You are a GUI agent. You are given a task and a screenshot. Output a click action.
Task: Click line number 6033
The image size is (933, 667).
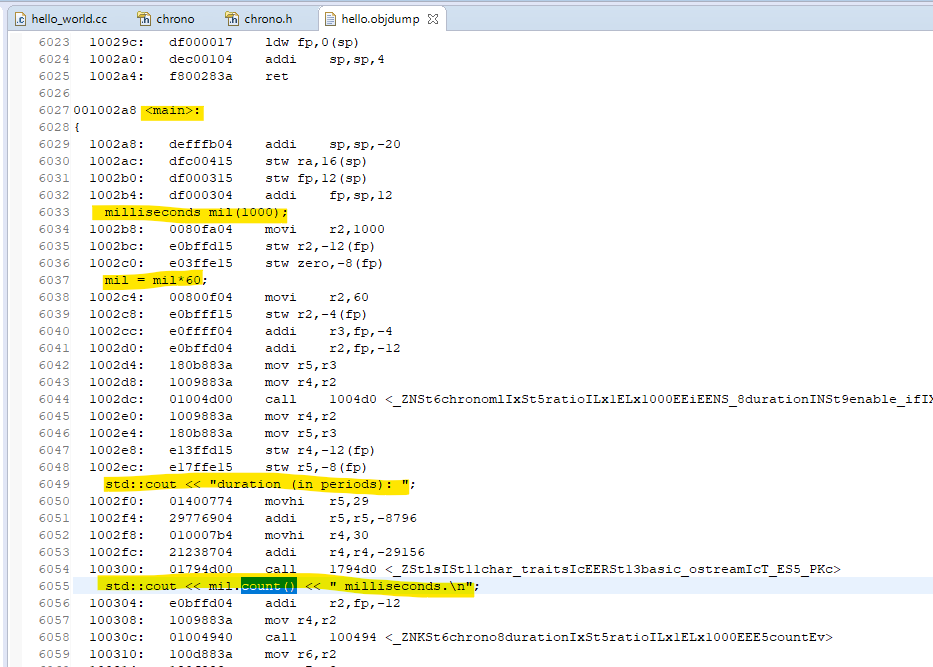(x=54, y=212)
